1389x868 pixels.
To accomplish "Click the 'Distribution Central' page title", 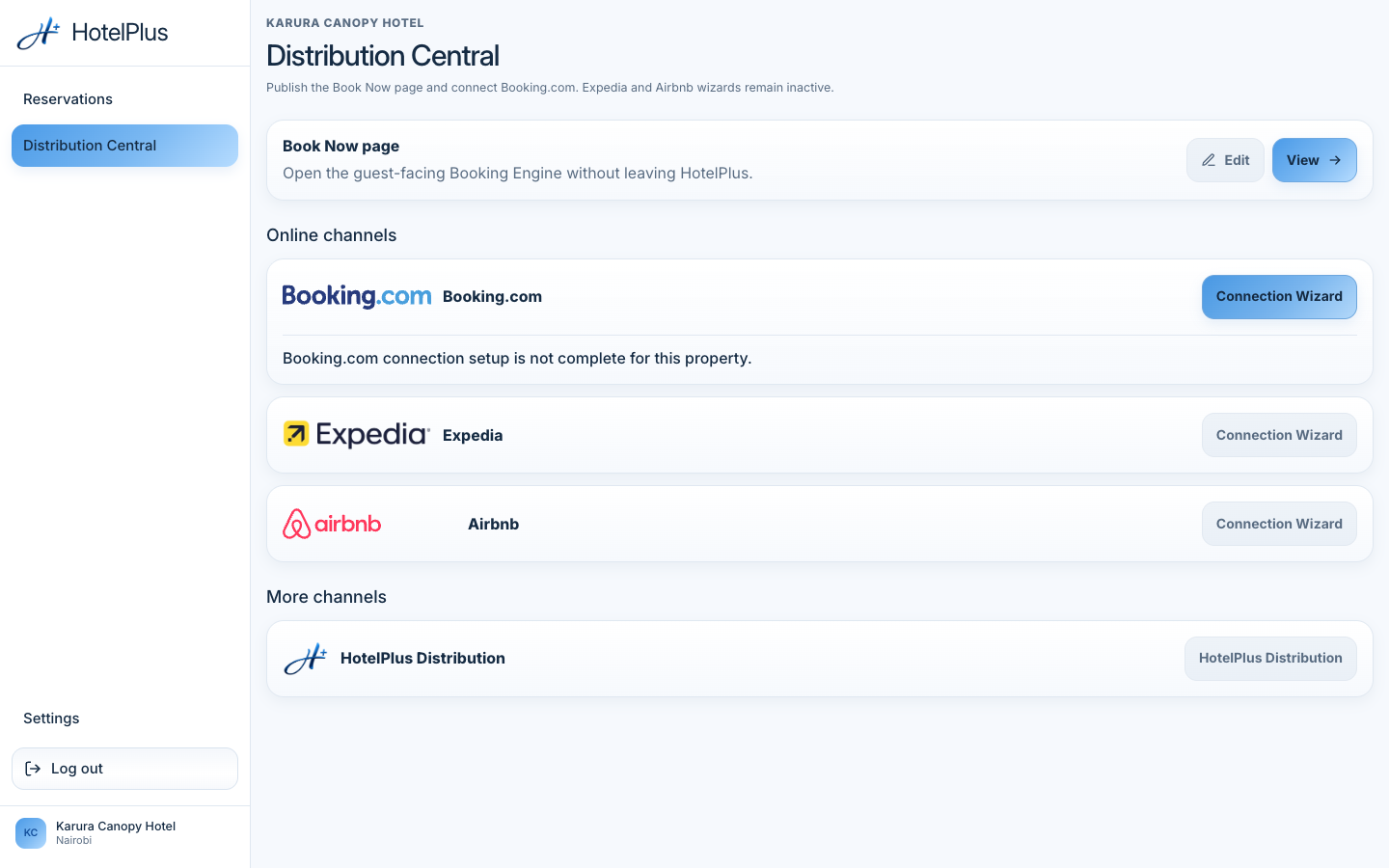I will [x=383, y=56].
